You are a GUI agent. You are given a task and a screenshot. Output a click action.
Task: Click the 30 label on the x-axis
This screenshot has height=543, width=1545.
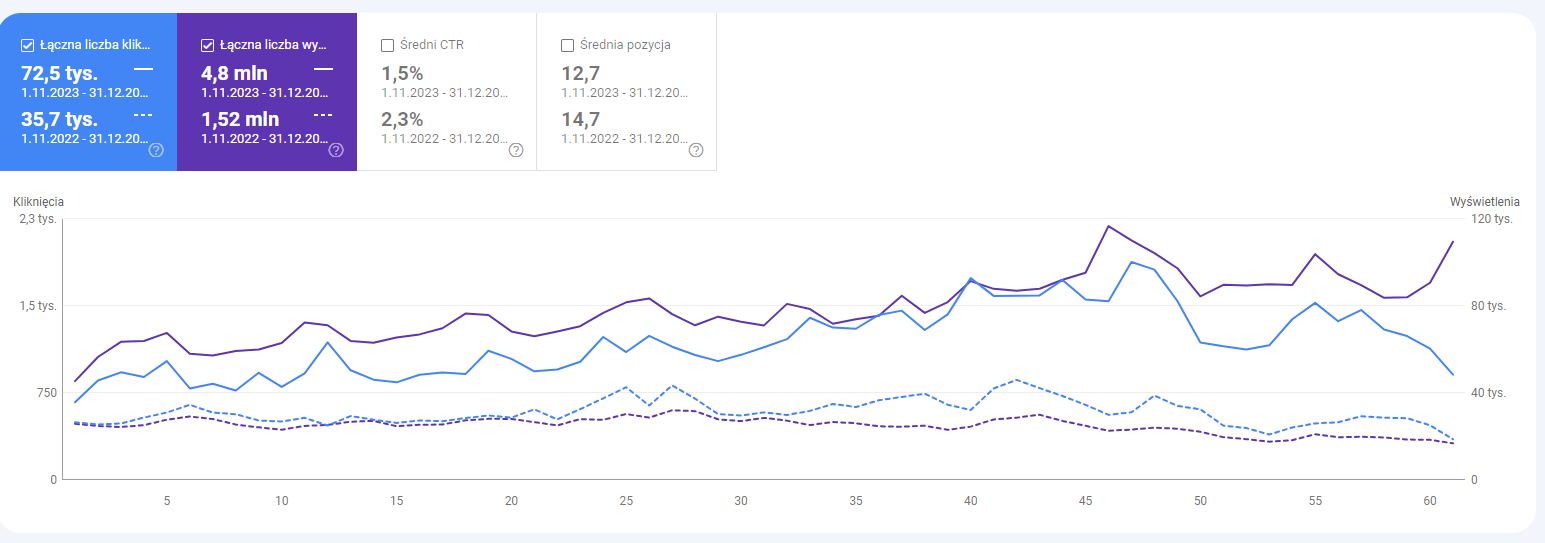click(x=740, y=501)
